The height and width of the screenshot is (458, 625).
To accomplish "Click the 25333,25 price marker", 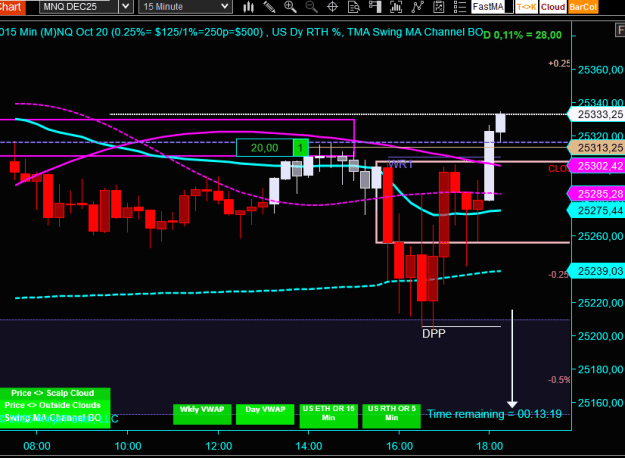I will click(x=597, y=114).
